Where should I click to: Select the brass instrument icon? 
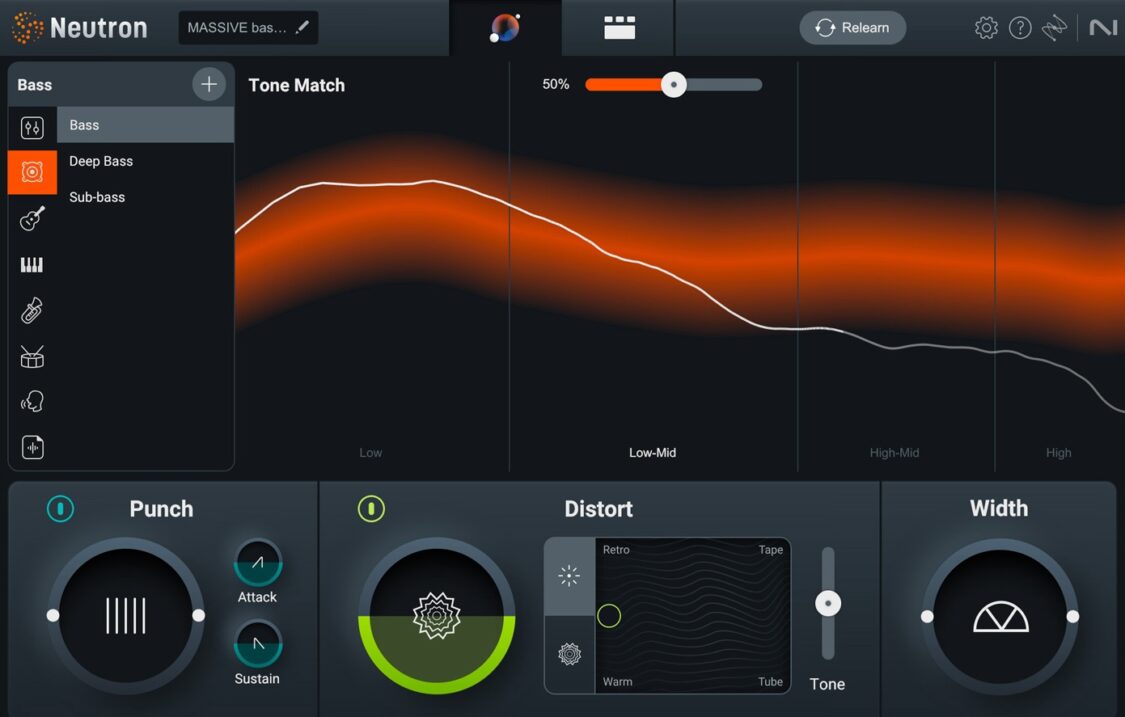coord(31,310)
